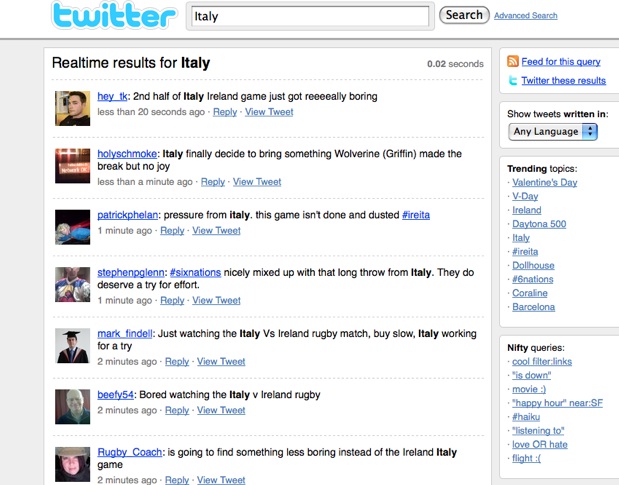Reply to beefy54's tweet
This screenshot has height=485, width=619.
[x=177, y=410]
